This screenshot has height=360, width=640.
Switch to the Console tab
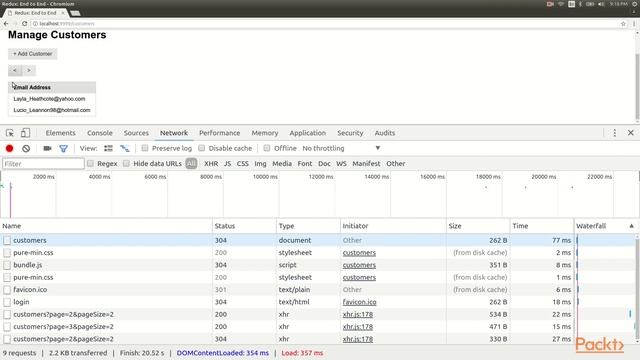click(x=100, y=133)
